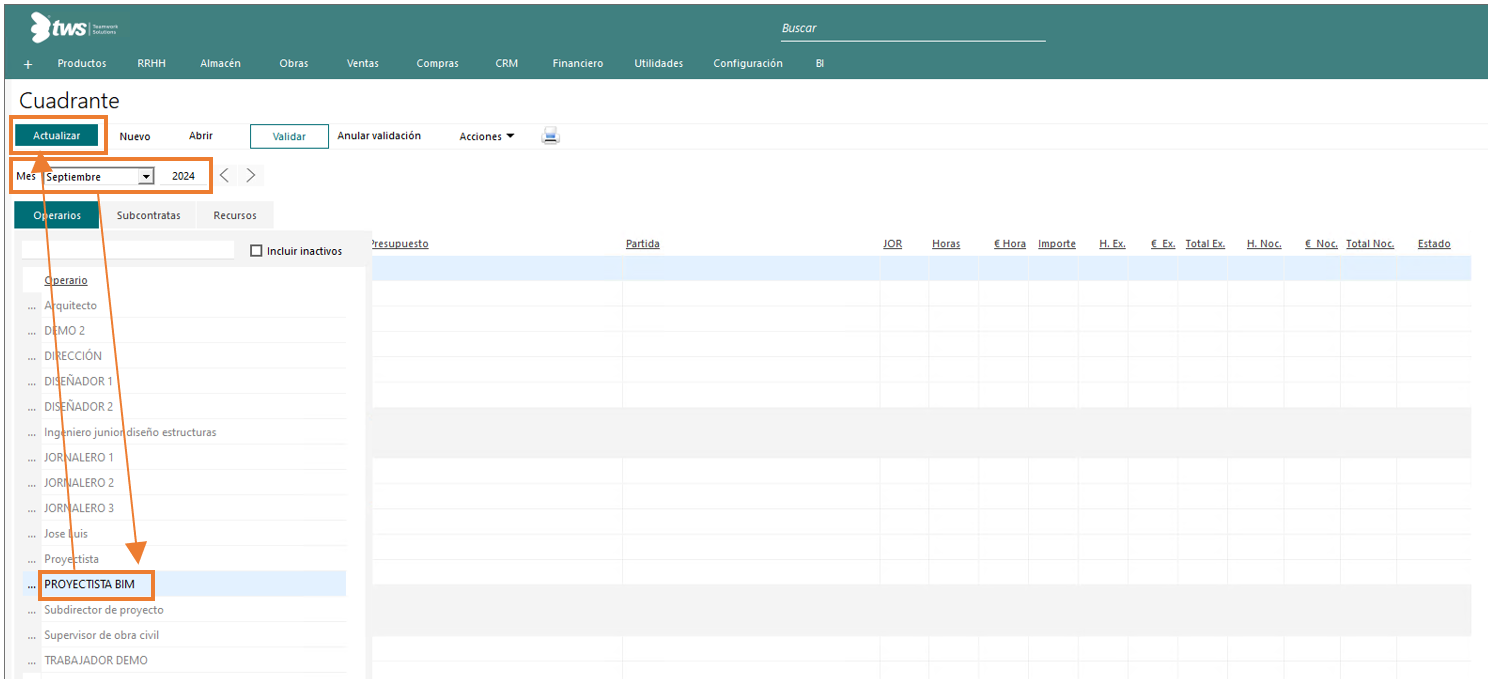Screen dimensions: 1488x679
Task: Select operario DEMO 2
Action: tap(65, 331)
